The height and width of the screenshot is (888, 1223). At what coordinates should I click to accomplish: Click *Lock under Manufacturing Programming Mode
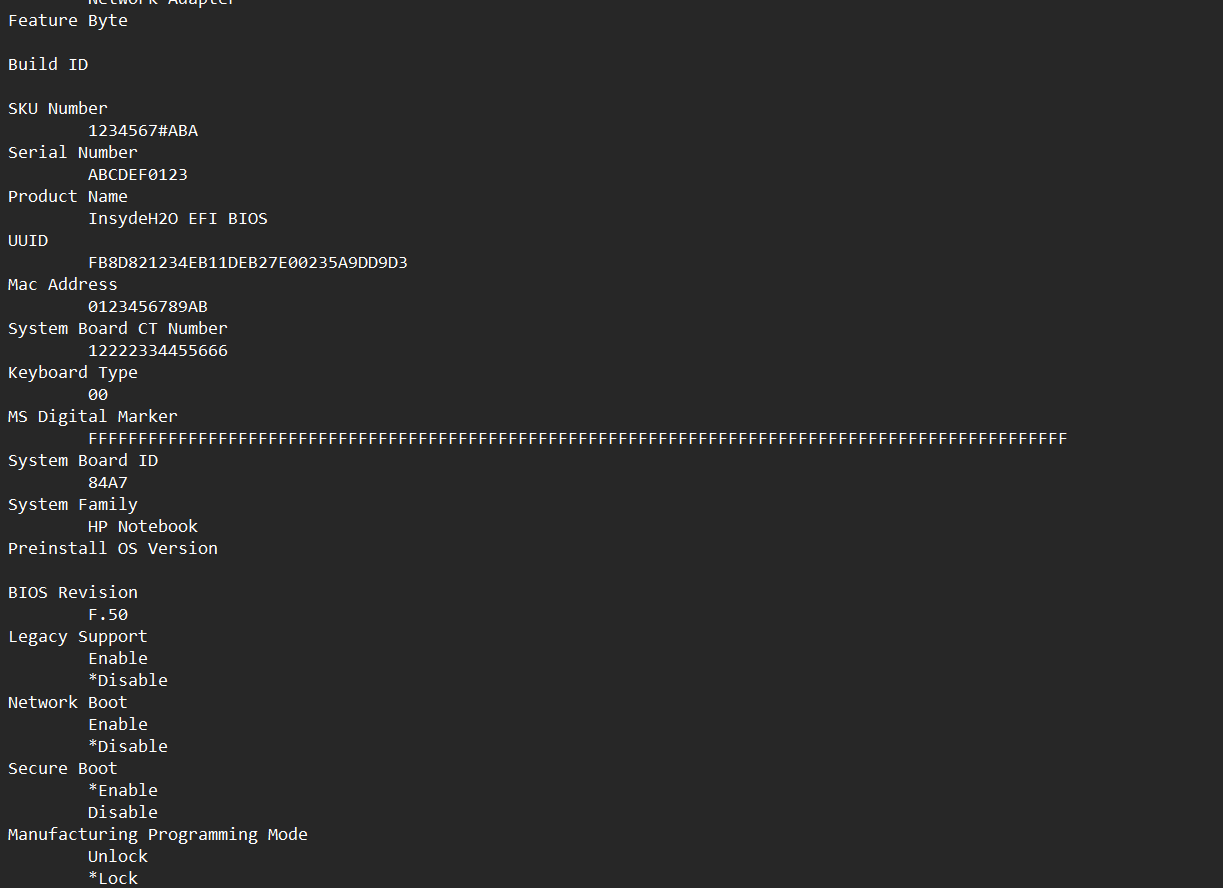(x=113, y=878)
